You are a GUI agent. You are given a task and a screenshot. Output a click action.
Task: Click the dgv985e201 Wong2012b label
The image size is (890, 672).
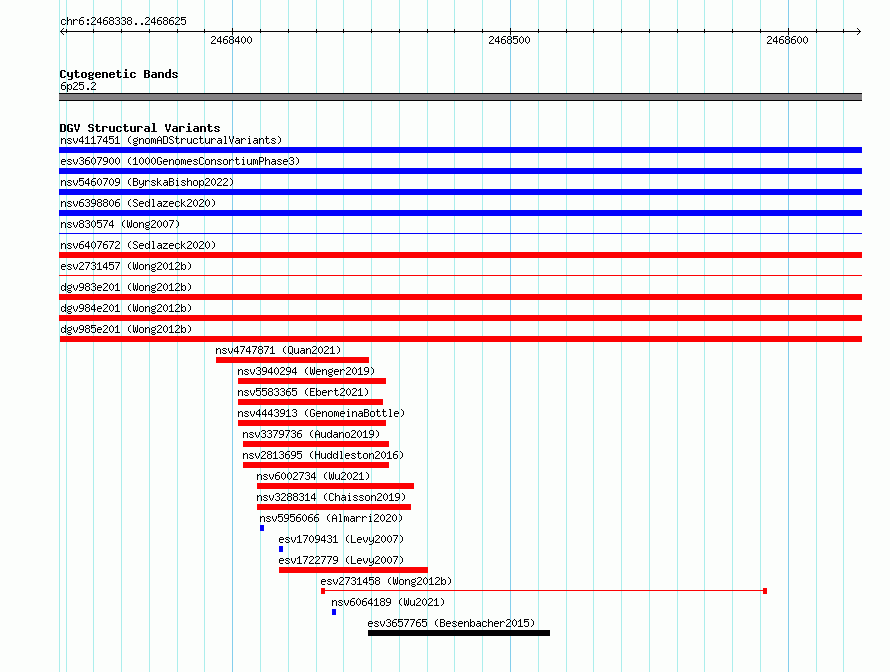[x=126, y=329]
